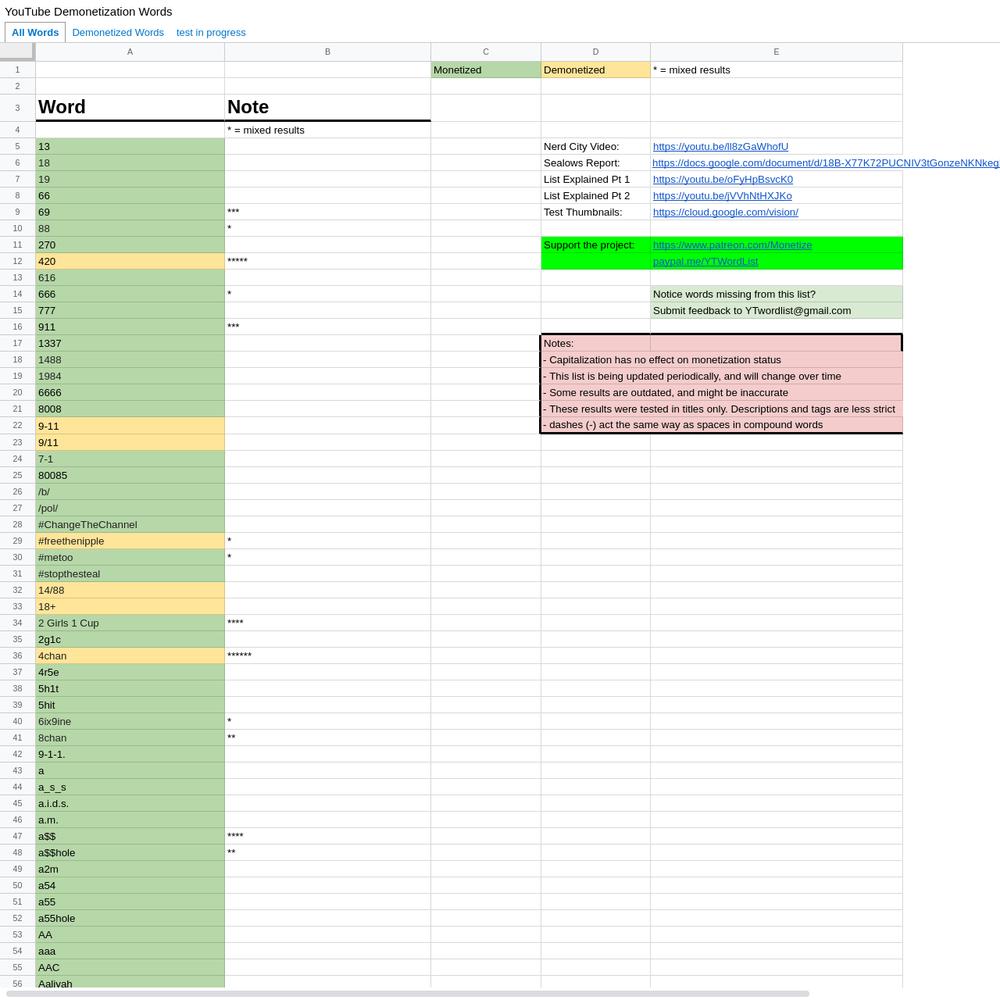The image size is (1000, 1000).
Task: Select the 'Notice words missing from this list?' cell
Action: [776, 294]
